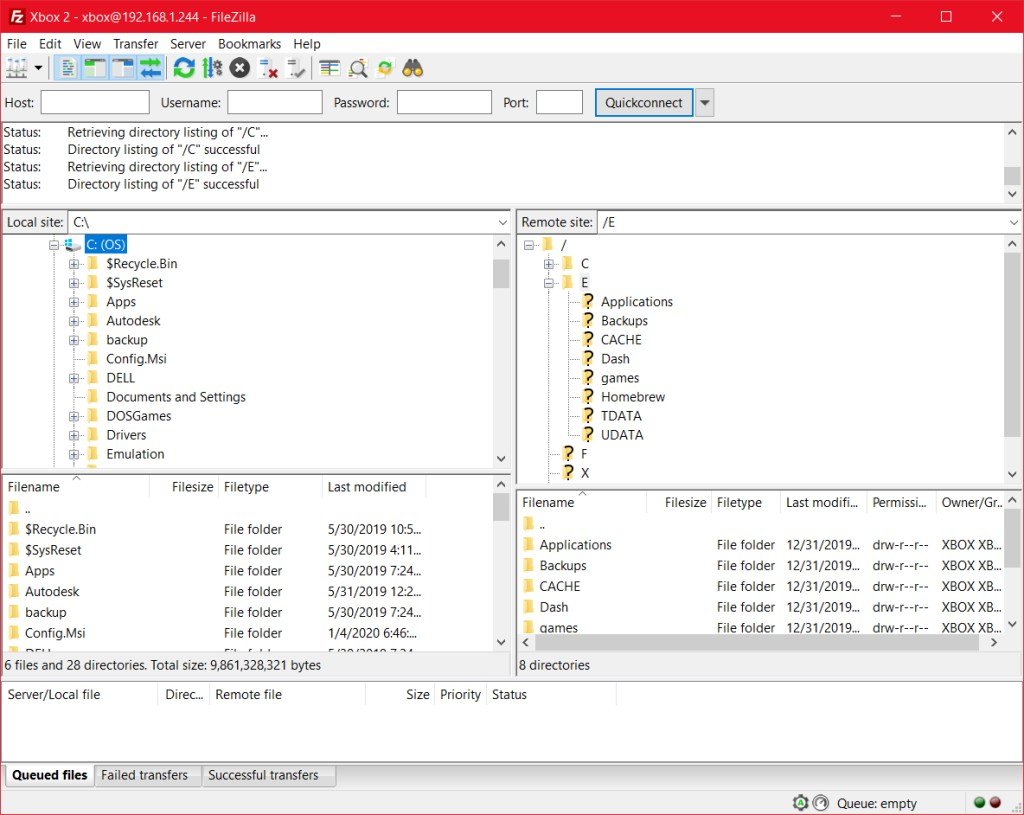The width and height of the screenshot is (1024, 815).
Task: Click the Quickconnect button
Action: 644,103
